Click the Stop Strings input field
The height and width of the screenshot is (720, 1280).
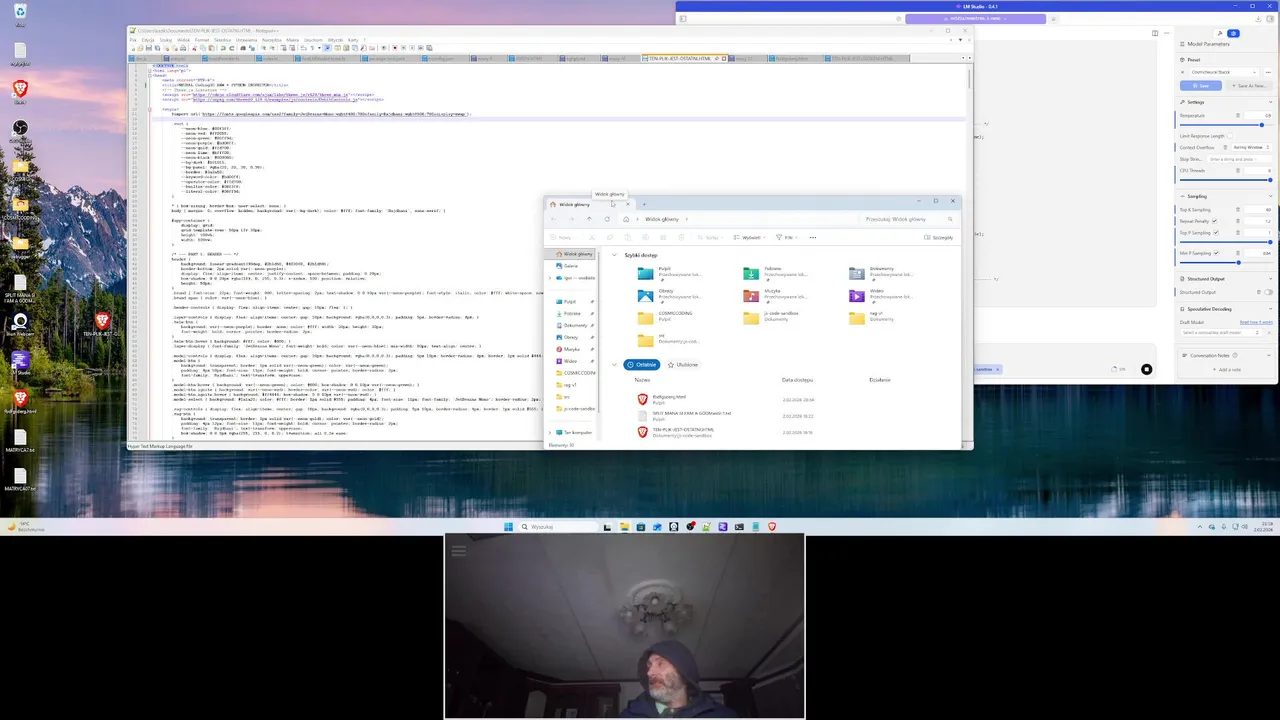1238,159
